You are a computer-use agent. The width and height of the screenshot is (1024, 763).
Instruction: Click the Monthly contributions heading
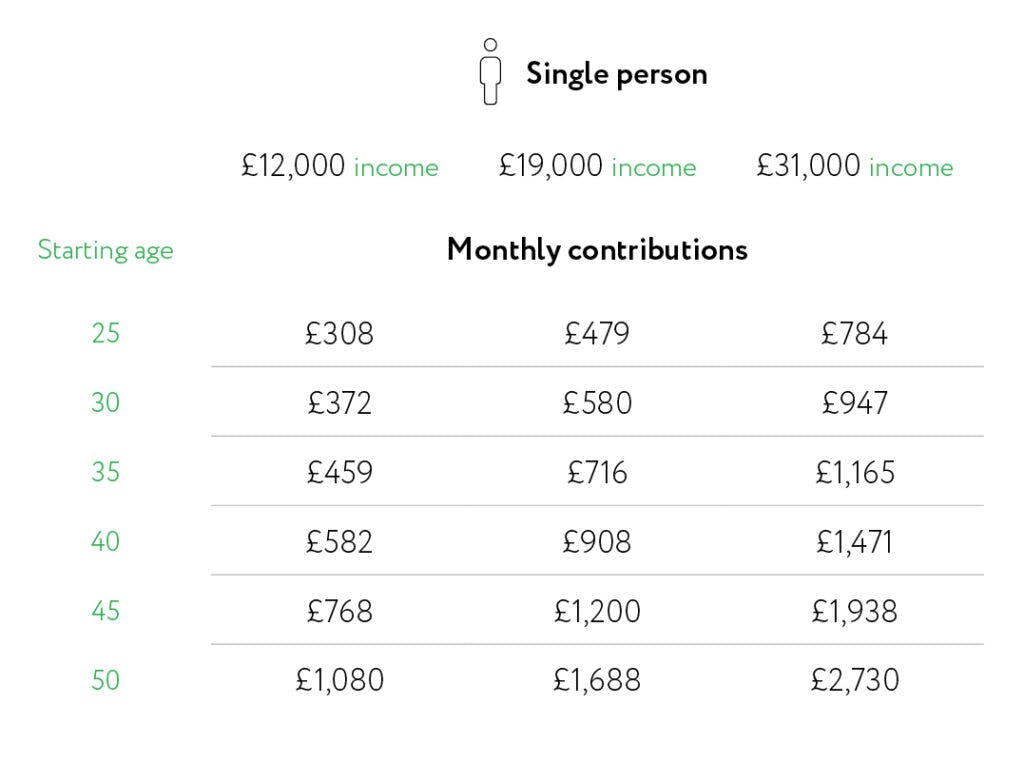point(597,250)
